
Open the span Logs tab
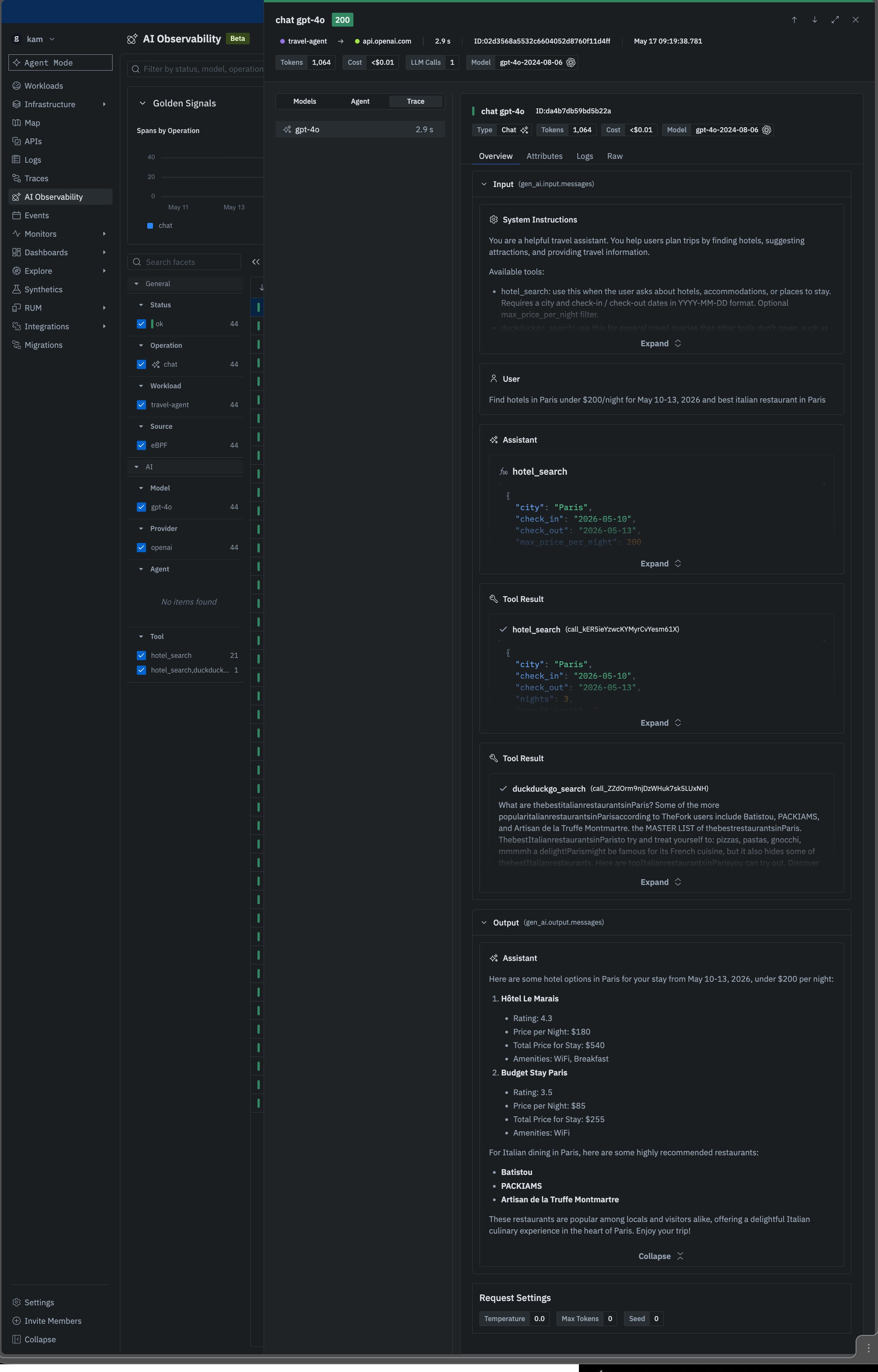tap(585, 156)
